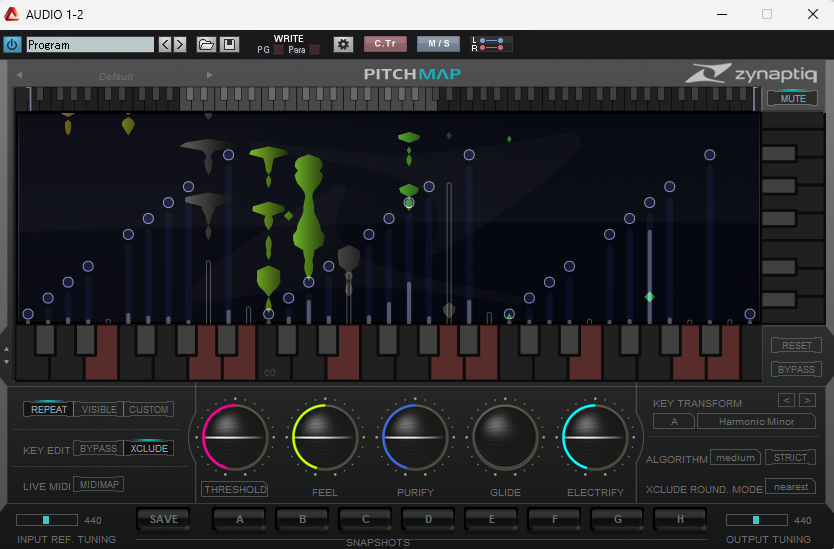The image size is (834, 549).
Task: Open plugin settings gear icon
Action: pyautogui.click(x=343, y=44)
